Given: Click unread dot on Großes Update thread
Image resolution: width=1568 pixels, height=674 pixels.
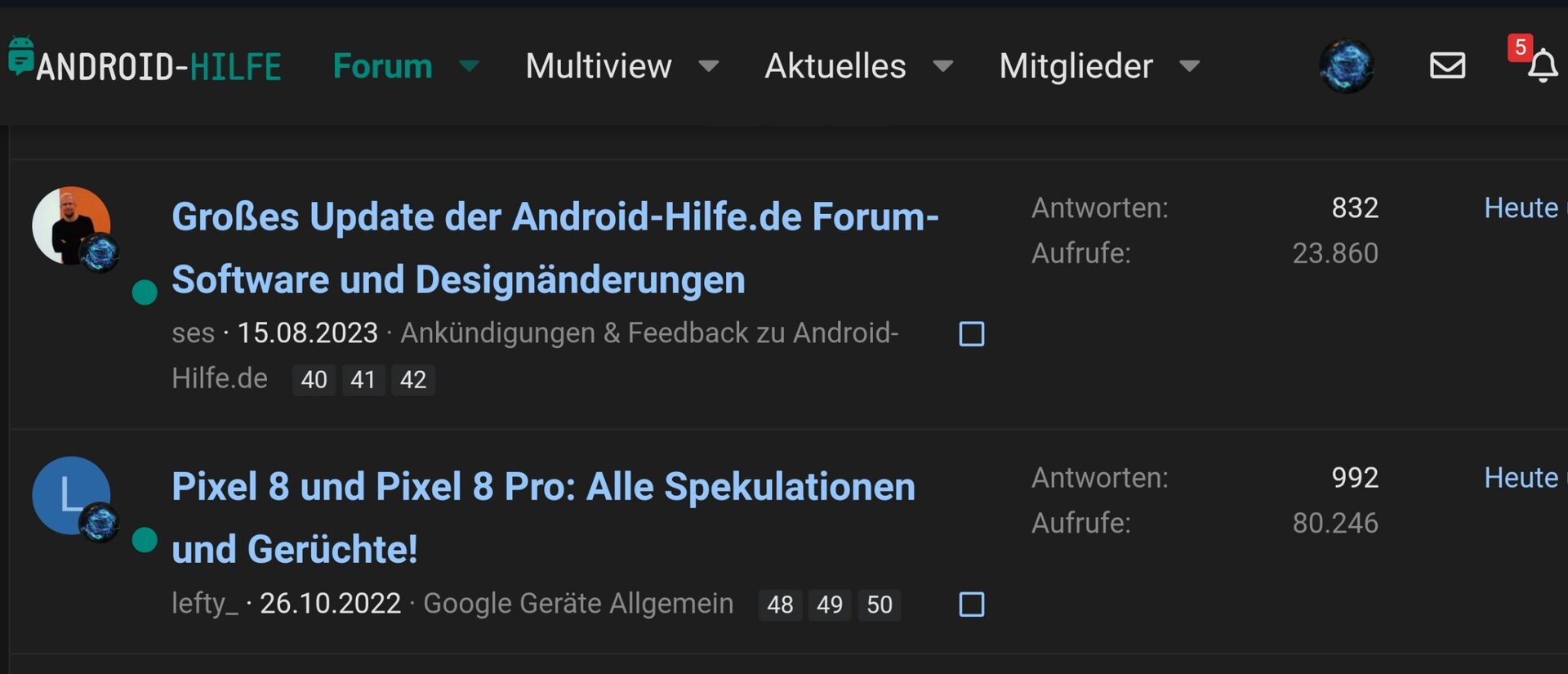Looking at the screenshot, I should [x=145, y=292].
